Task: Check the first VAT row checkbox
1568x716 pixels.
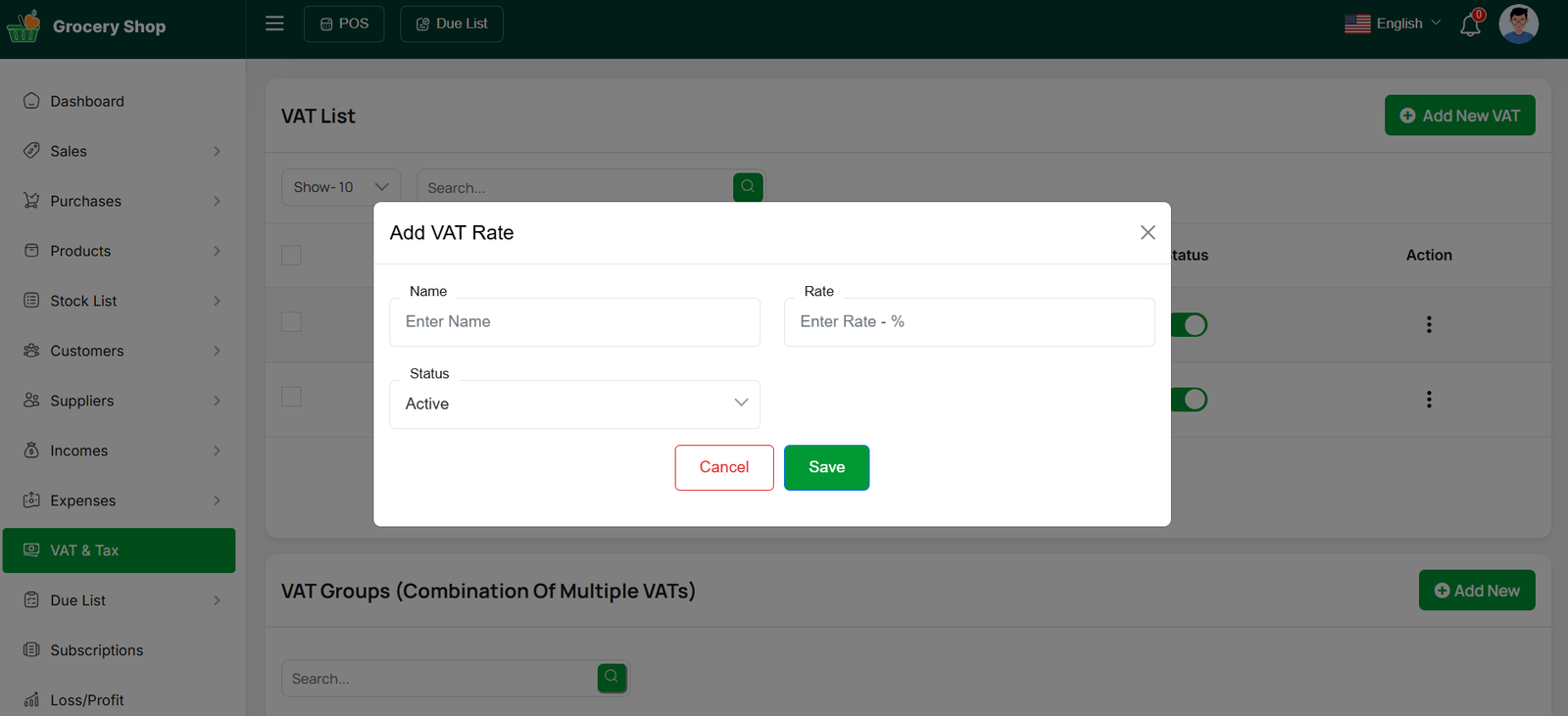Action: click(291, 322)
